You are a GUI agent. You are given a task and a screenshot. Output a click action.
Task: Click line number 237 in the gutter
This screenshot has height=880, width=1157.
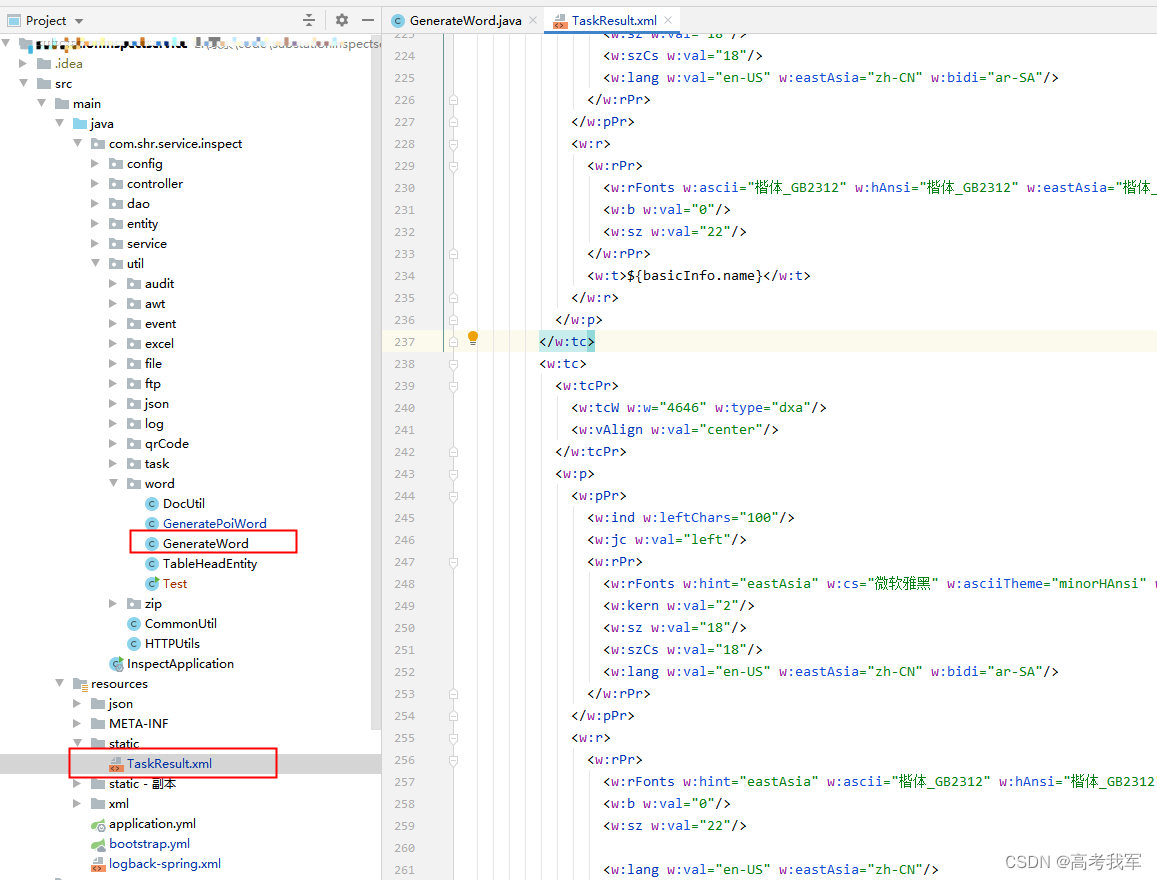point(404,340)
